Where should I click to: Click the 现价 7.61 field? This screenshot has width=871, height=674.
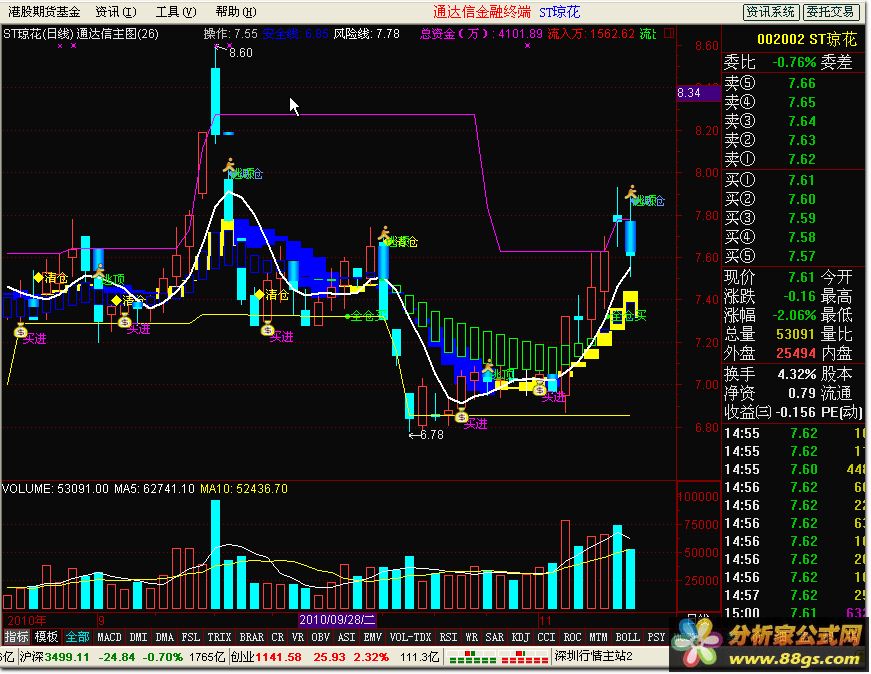tap(770, 277)
